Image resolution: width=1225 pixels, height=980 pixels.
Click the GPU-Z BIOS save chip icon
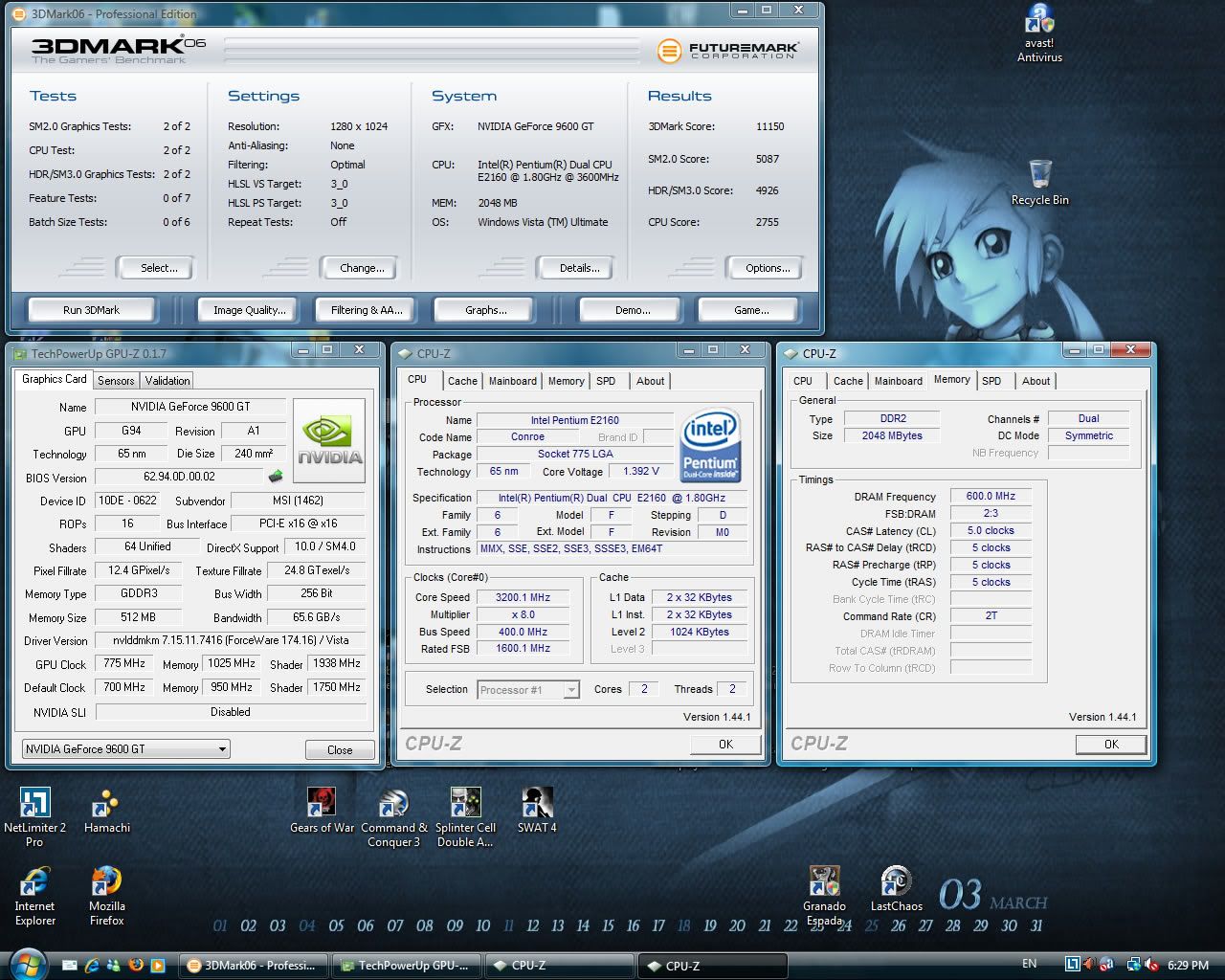(x=276, y=477)
